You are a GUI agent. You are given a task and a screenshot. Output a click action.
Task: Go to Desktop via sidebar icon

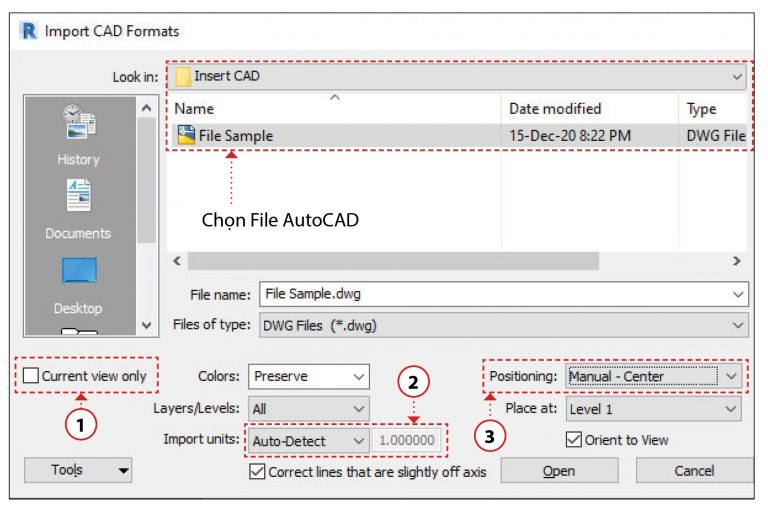[x=78, y=271]
